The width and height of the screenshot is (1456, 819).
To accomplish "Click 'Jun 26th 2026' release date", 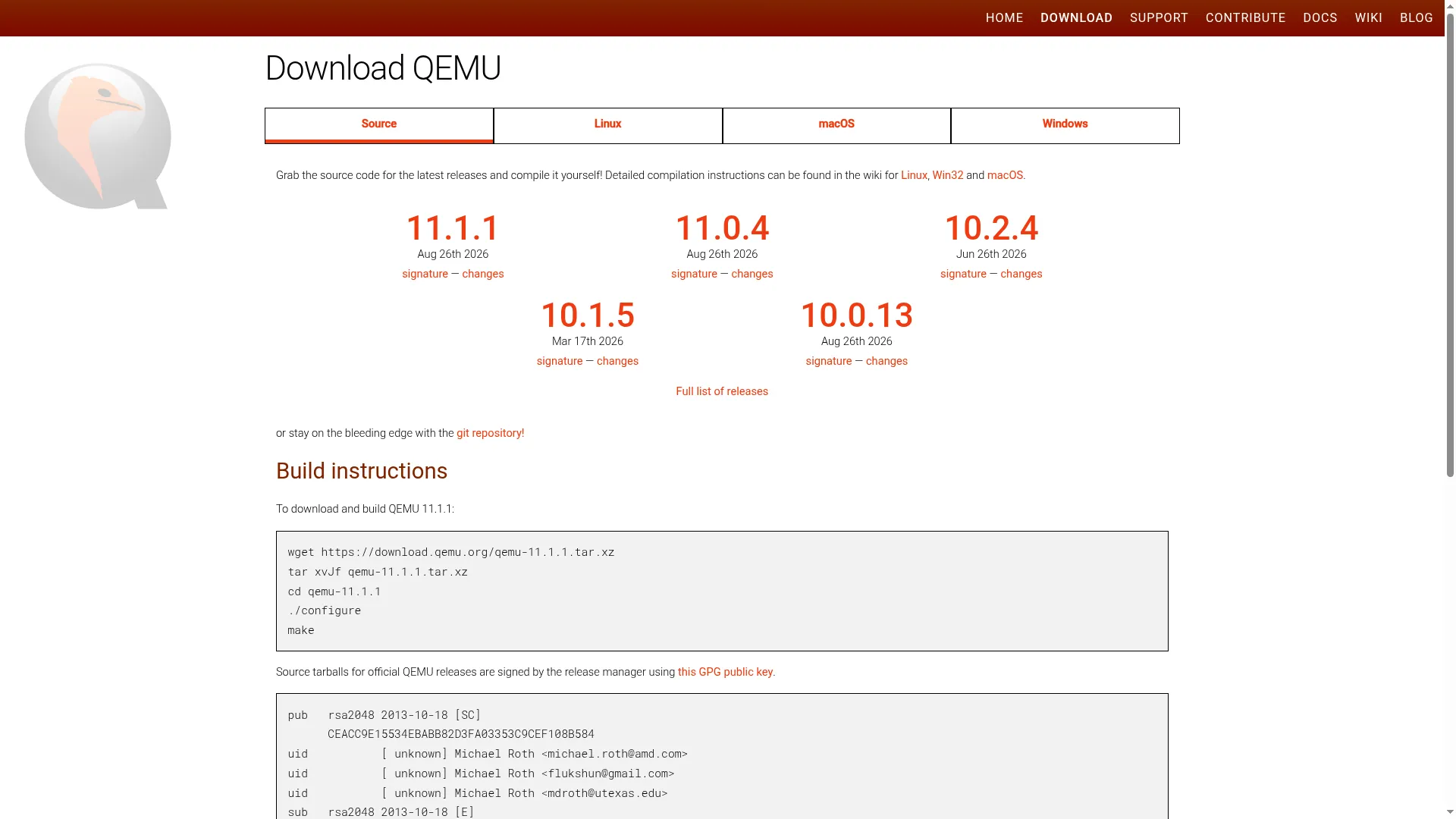I will (x=991, y=254).
